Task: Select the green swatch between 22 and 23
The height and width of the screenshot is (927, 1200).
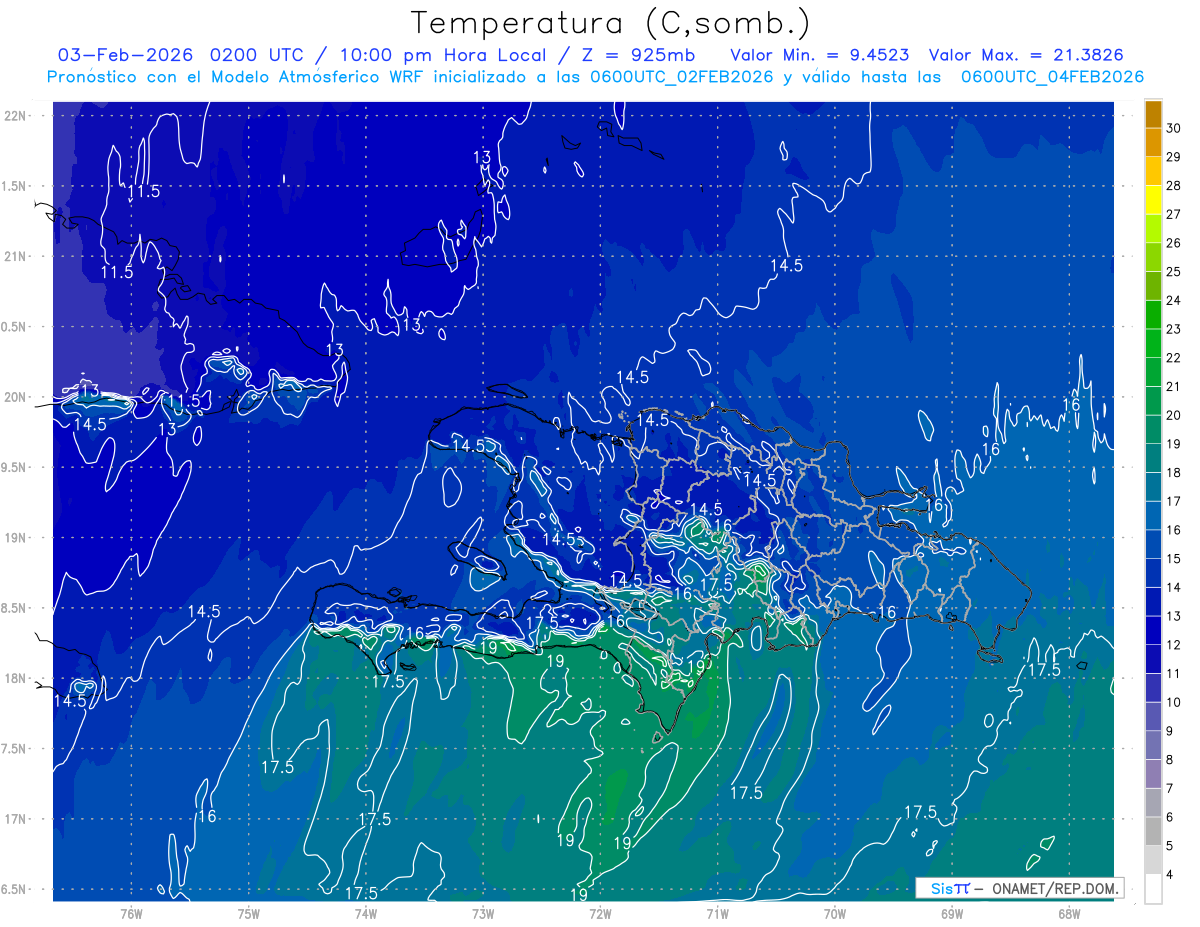Action: pyautogui.click(x=1153, y=344)
